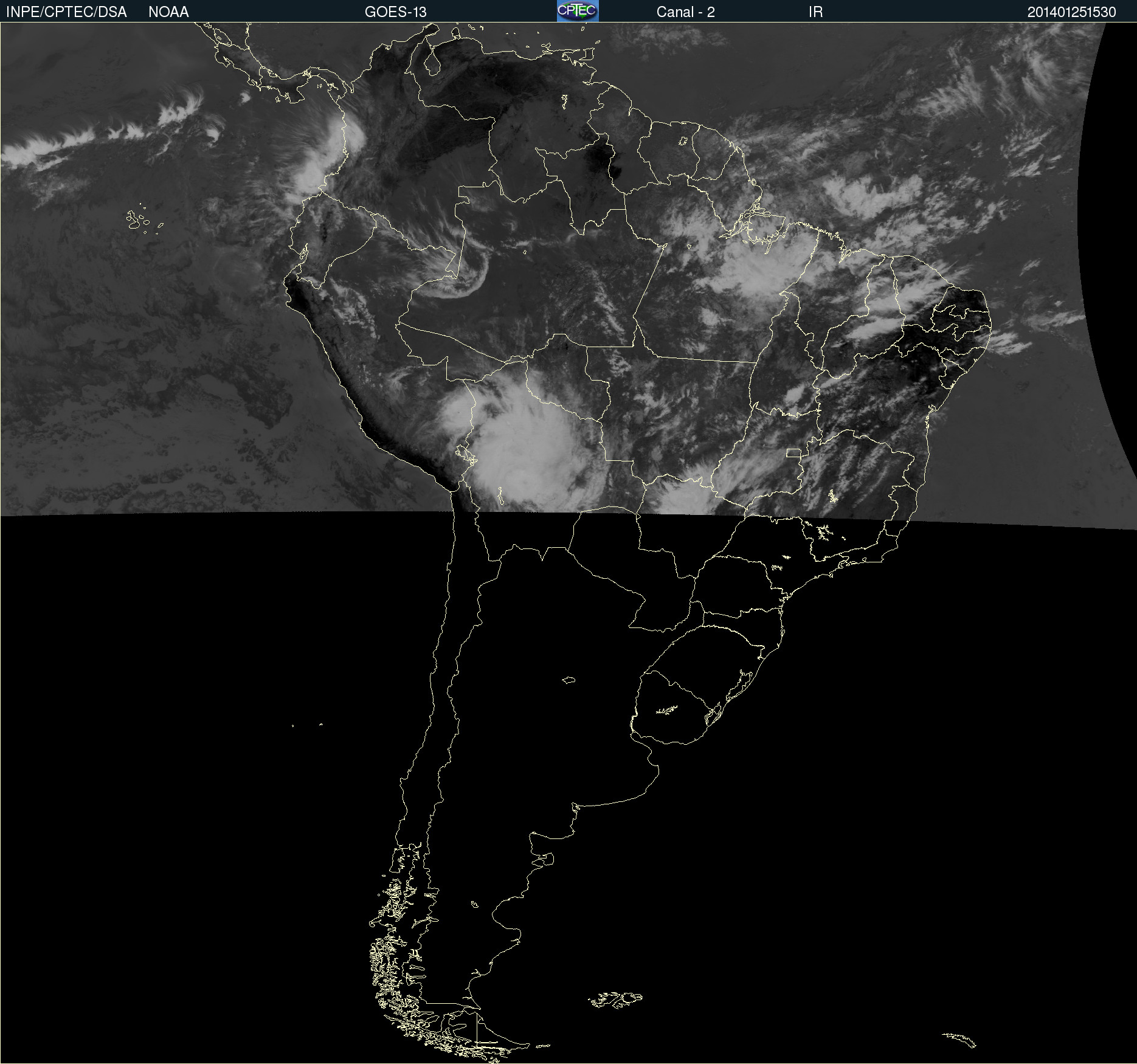Click the Canal - 2 label
The width and height of the screenshot is (1137, 1064).
[685, 12]
